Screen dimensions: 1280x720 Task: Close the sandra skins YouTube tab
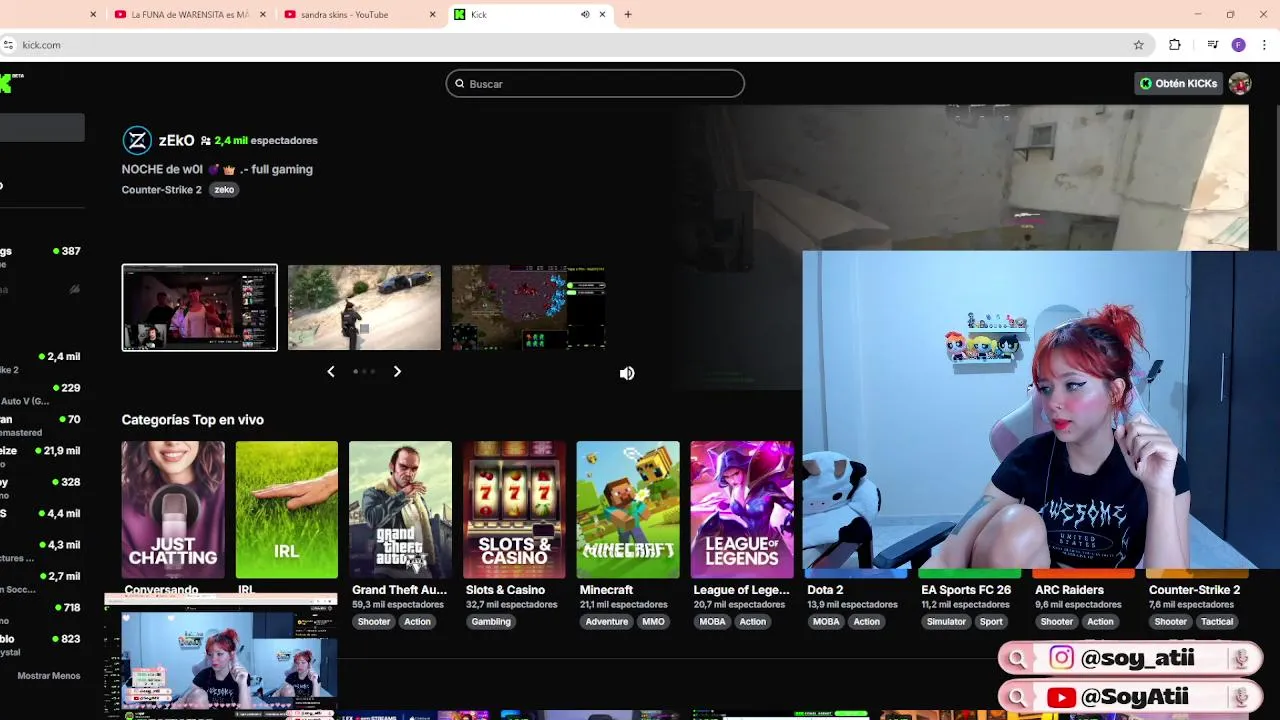(433, 14)
